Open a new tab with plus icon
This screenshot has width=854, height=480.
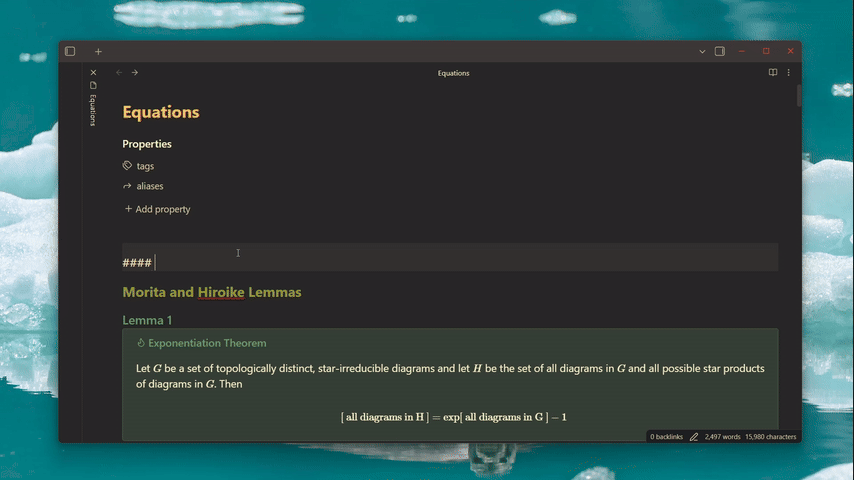(x=98, y=51)
